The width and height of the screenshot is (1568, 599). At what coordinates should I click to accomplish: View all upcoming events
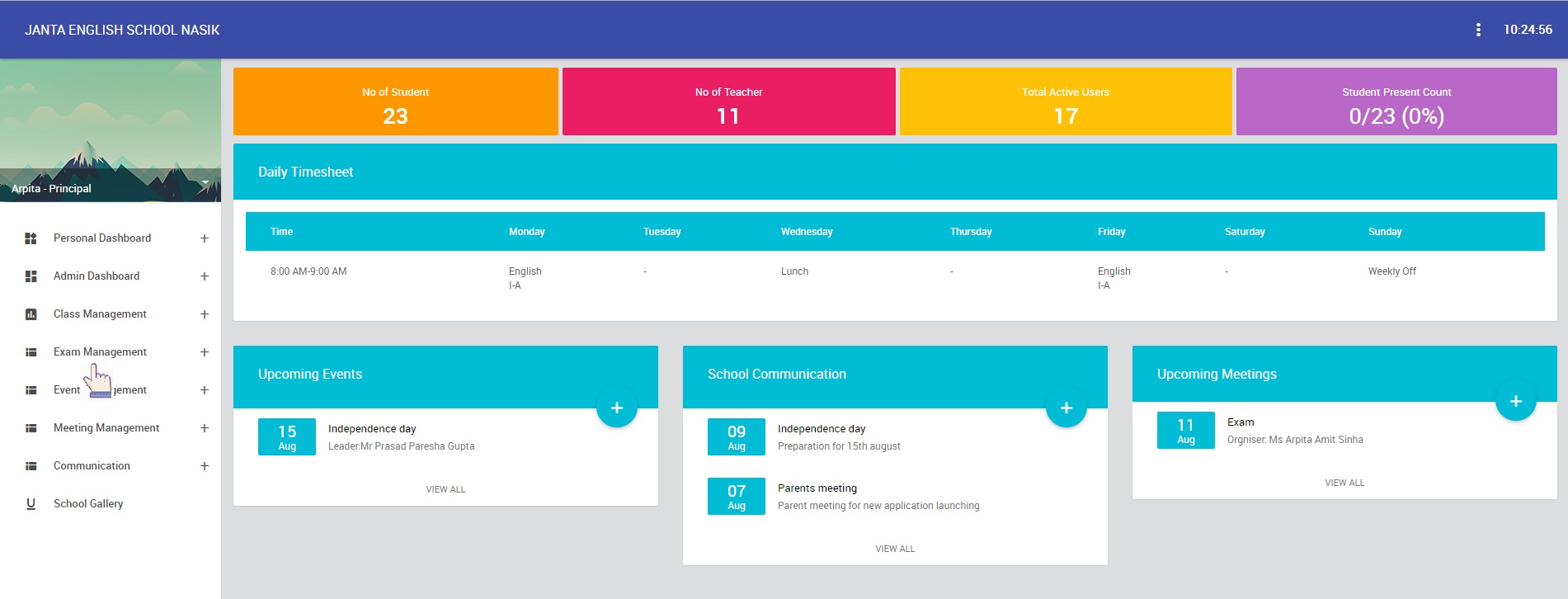pyautogui.click(x=445, y=489)
